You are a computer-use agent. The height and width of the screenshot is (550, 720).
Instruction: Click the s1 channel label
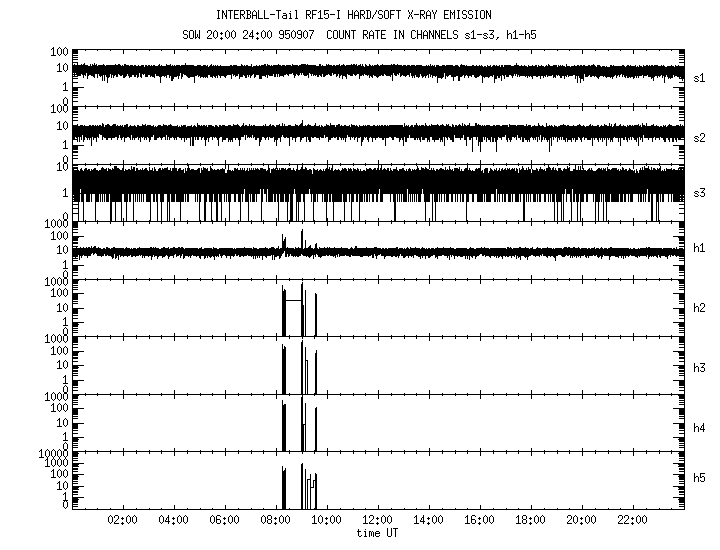pos(700,77)
